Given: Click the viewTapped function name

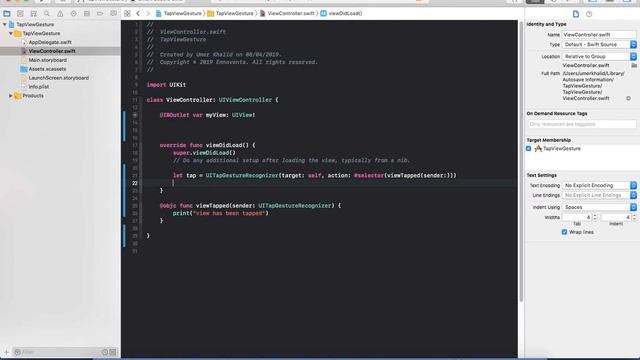Looking at the screenshot, I should (x=212, y=206).
